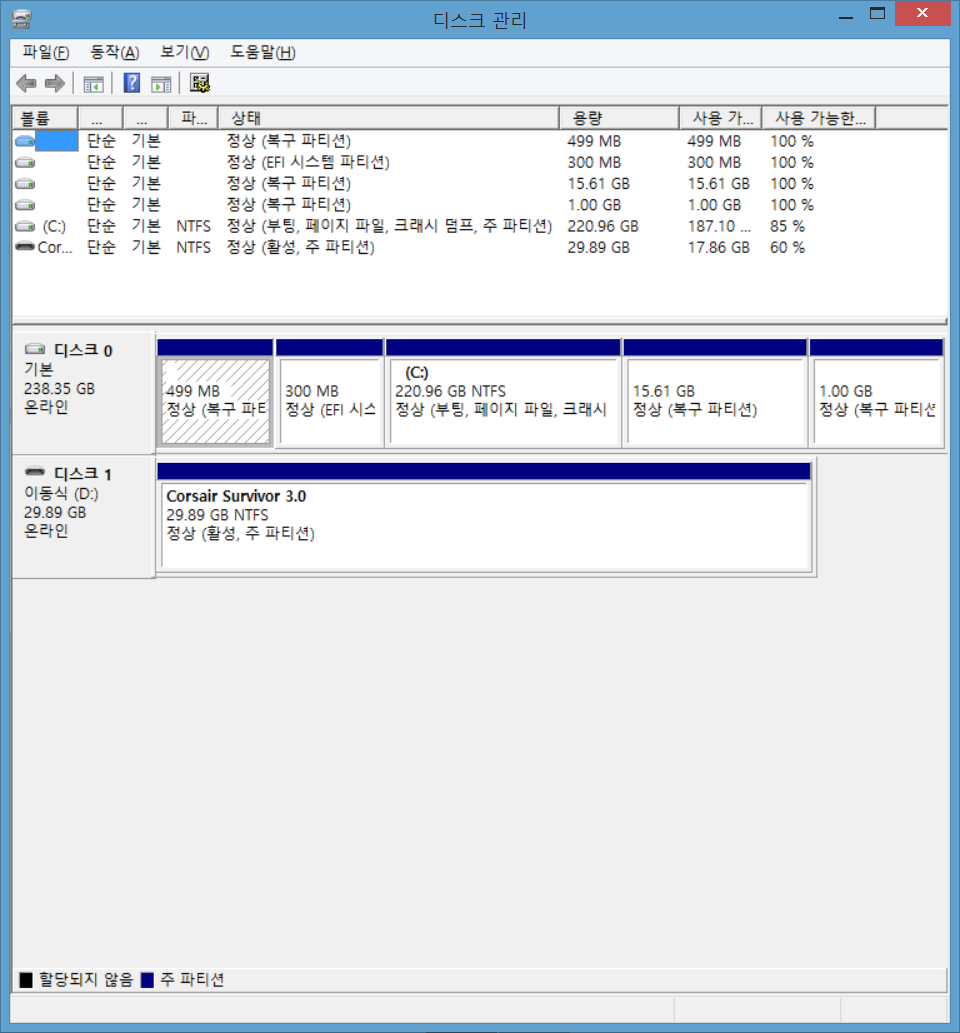Open the 도움말(H) menu
The image size is (960, 1033).
262,53
